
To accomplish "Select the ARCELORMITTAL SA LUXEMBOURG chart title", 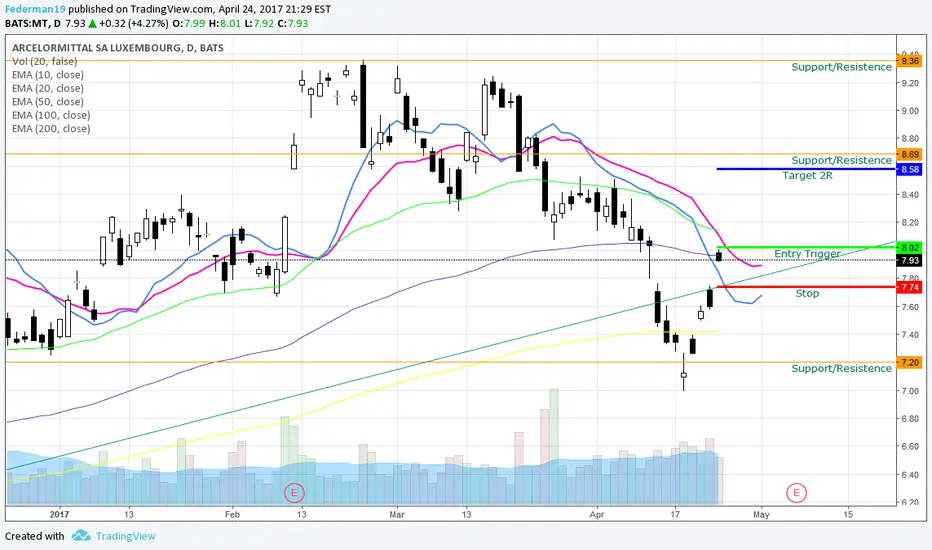I will point(118,48).
